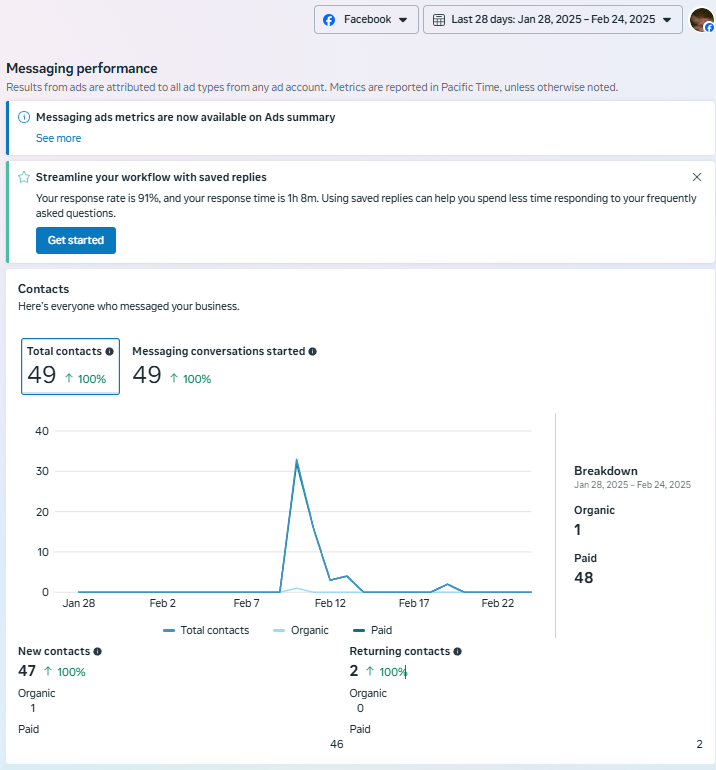The height and width of the screenshot is (770, 716).
Task: Toggle the Total contacts legend series
Action: (206, 630)
